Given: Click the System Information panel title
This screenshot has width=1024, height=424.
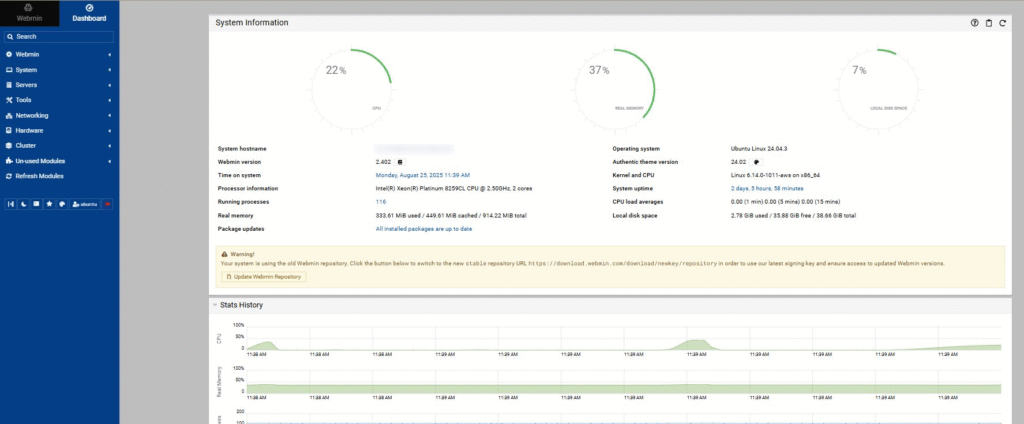Looking at the screenshot, I should (x=251, y=23).
